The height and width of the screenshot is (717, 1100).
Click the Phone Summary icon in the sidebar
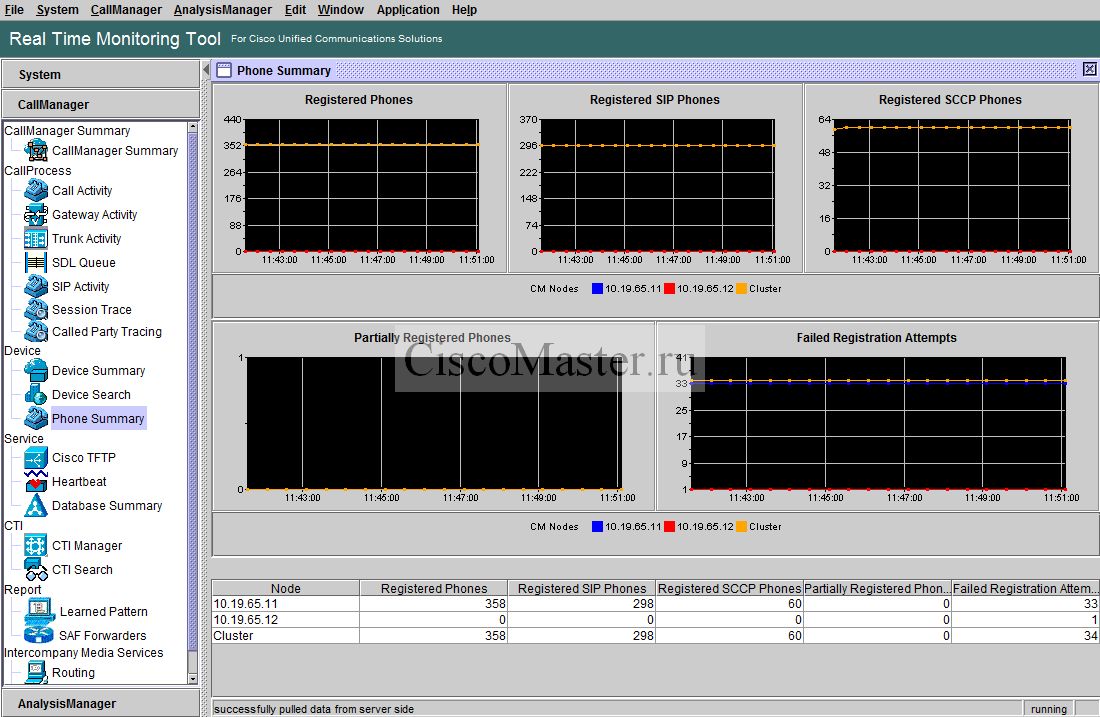pyautogui.click(x=36, y=418)
